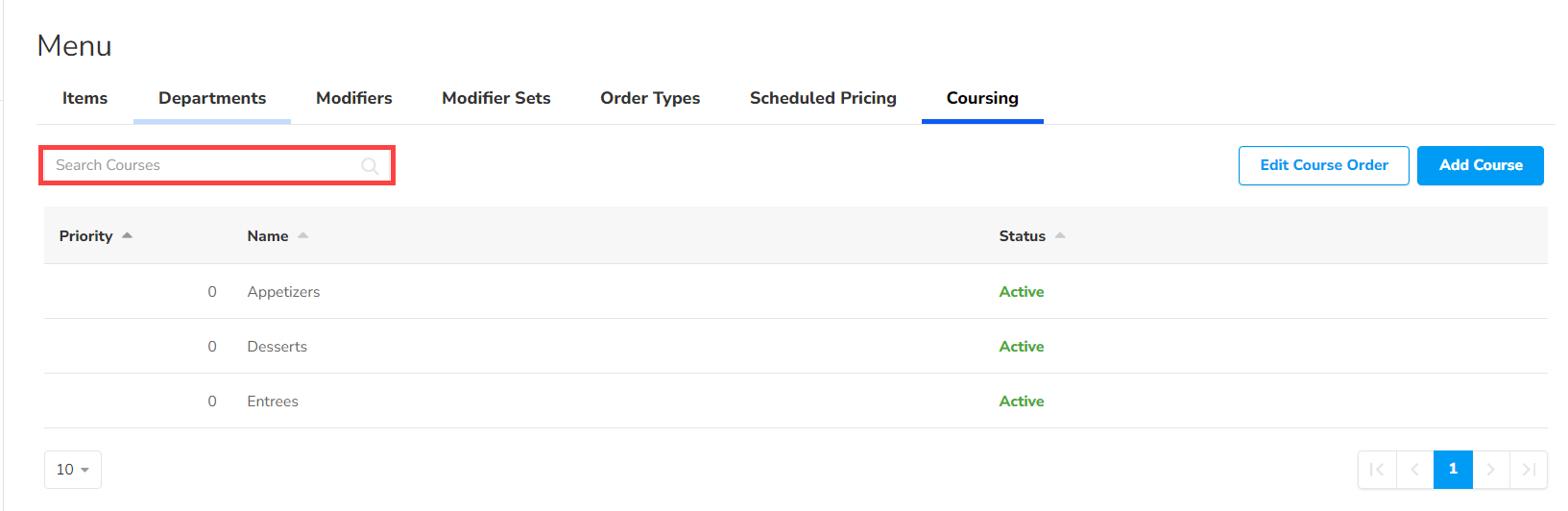
Task: Switch to the Items tab
Action: tap(84, 98)
